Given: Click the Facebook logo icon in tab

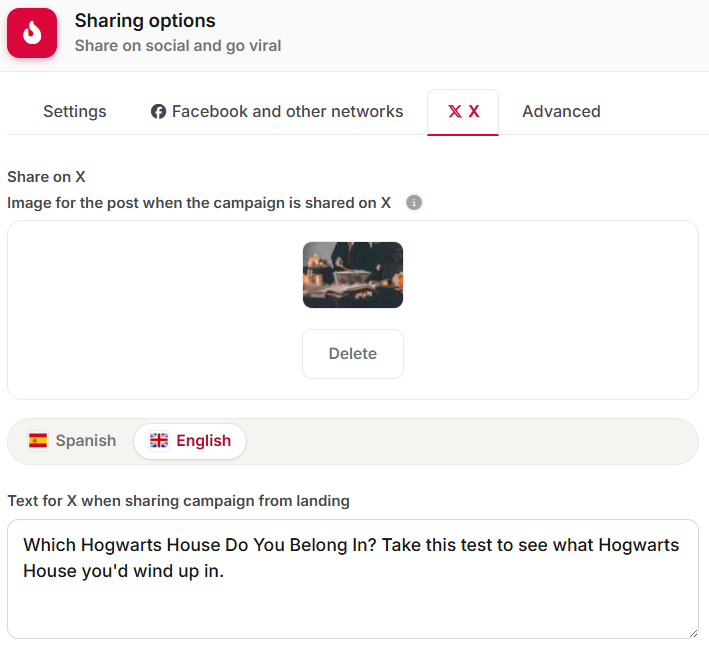Looking at the screenshot, I should click(x=158, y=112).
